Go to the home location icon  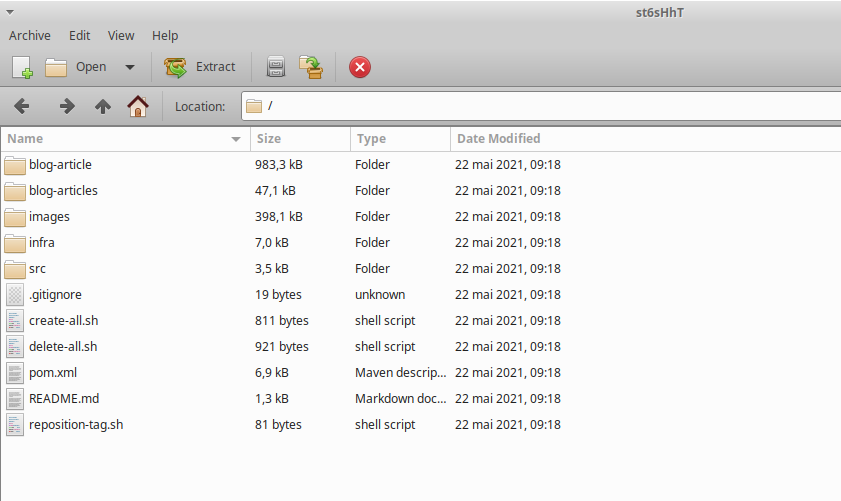(x=137, y=106)
